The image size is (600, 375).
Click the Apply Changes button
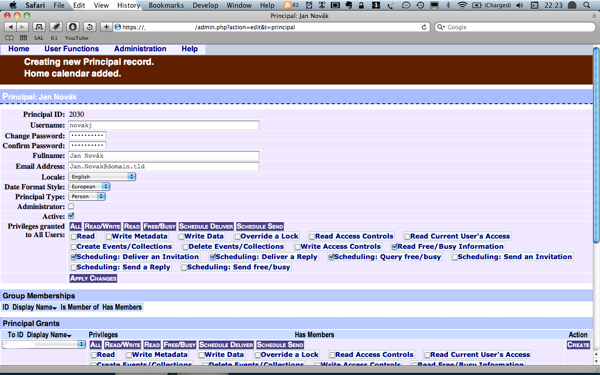coord(93,278)
